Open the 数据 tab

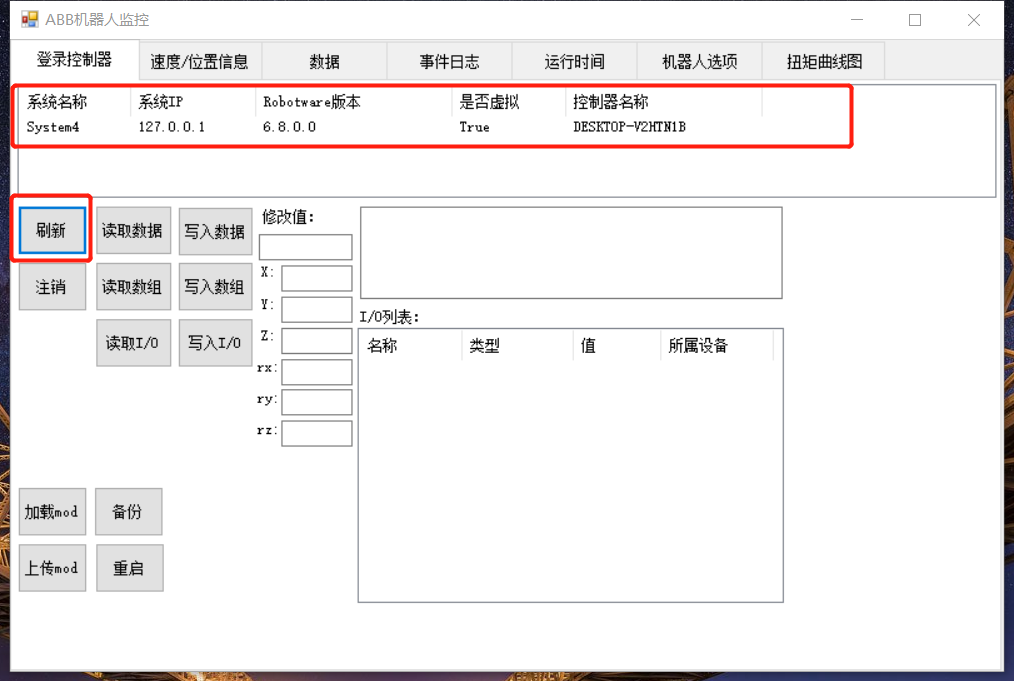coord(323,60)
